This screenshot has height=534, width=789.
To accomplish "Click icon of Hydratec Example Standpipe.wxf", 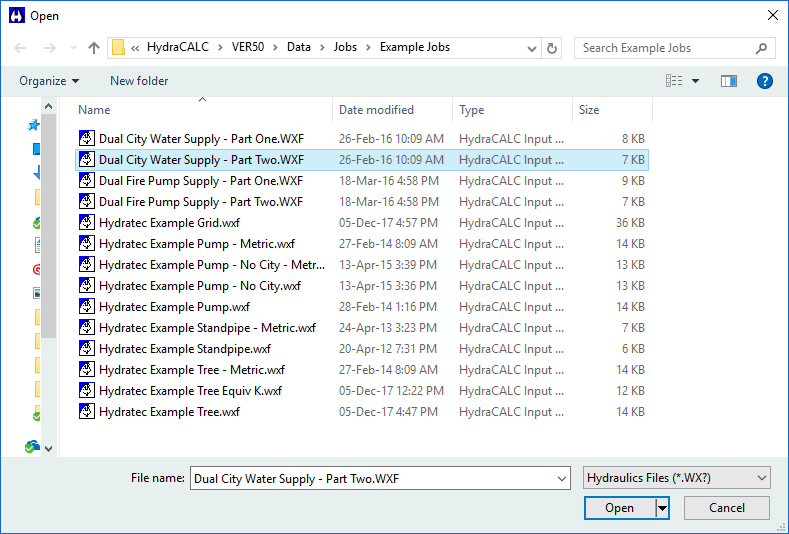I will click(x=87, y=349).
